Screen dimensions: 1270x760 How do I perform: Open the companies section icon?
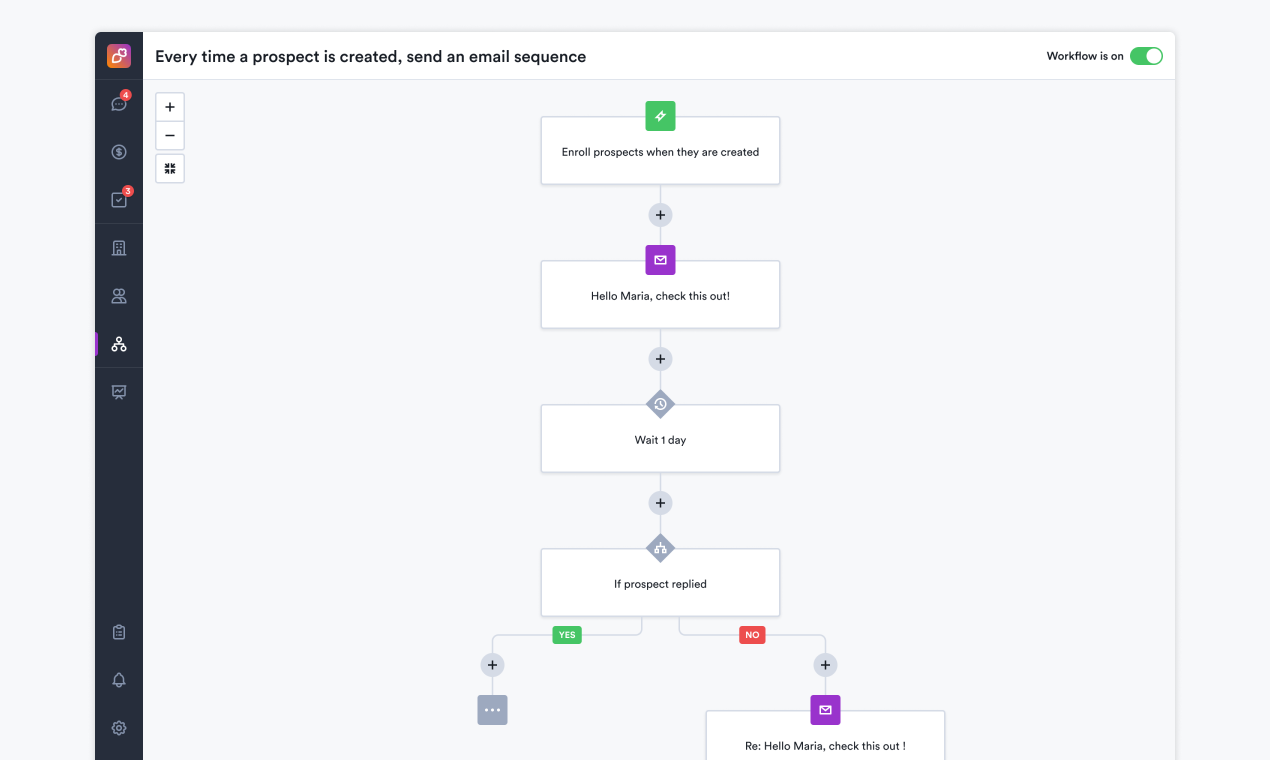click(x=118, y=246)
